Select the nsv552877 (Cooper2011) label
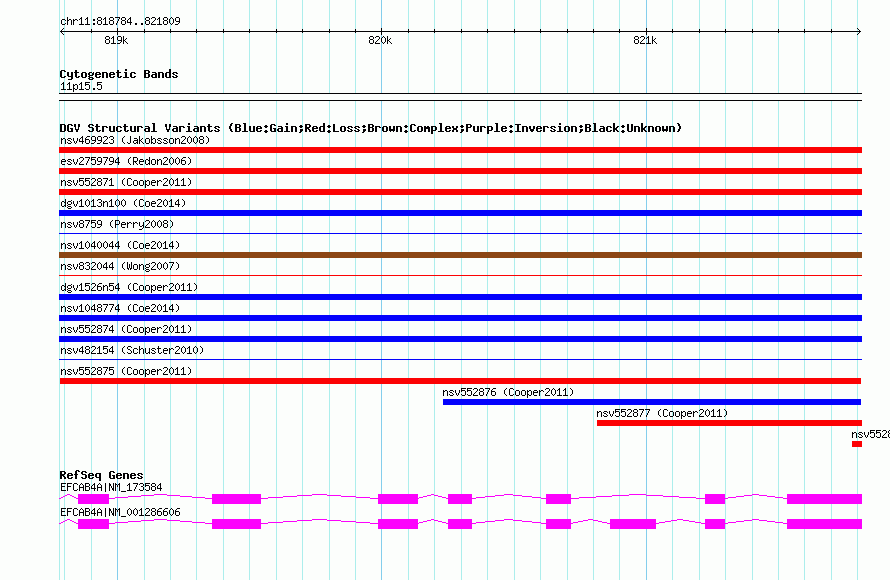The image size is (890, 580). click(662, 413)
